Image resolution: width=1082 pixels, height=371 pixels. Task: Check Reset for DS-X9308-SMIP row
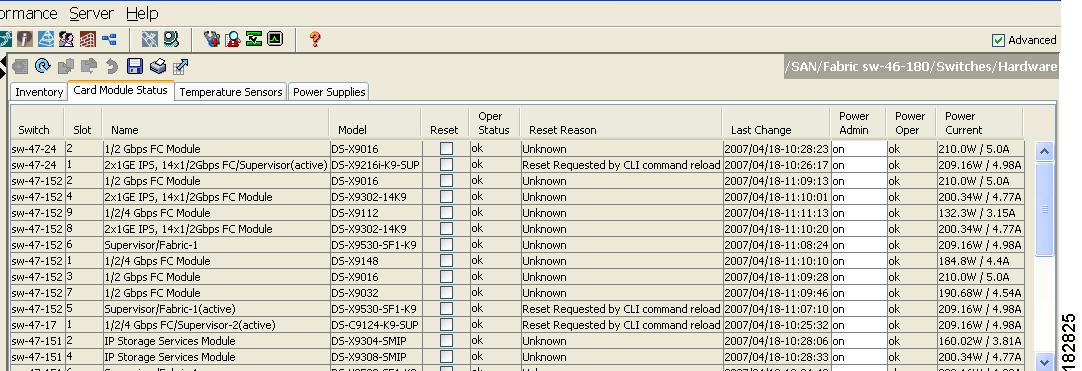coord(446,357)
